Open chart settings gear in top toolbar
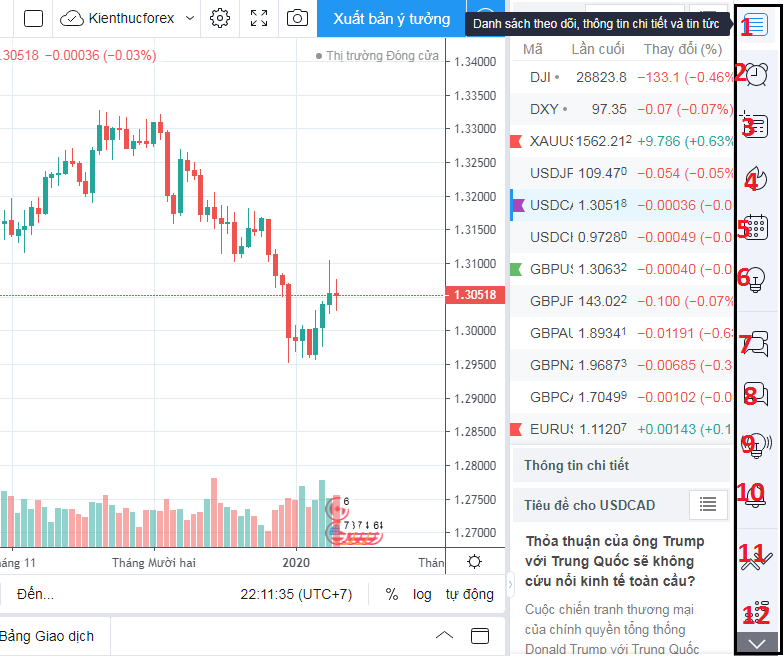 [220, 18]
